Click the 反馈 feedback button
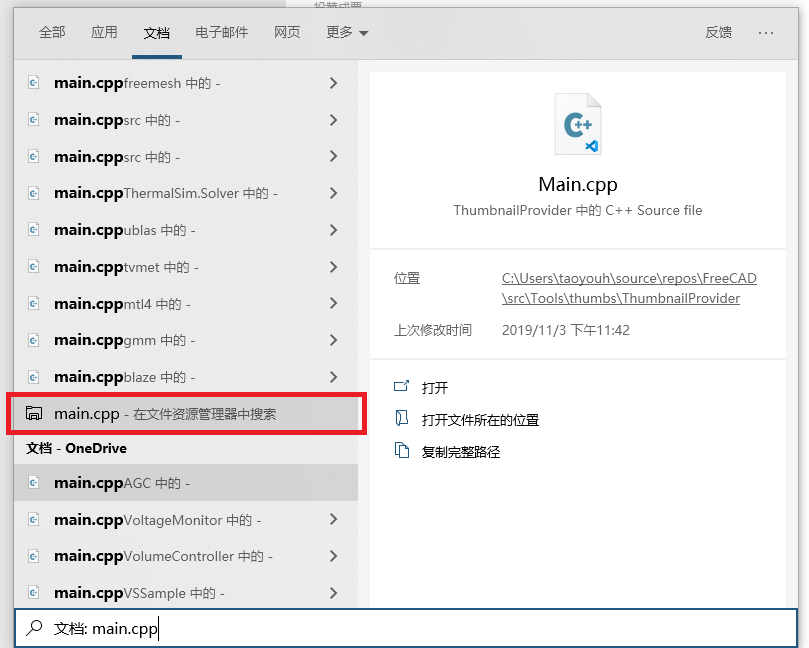 click(x=718, y=33)
